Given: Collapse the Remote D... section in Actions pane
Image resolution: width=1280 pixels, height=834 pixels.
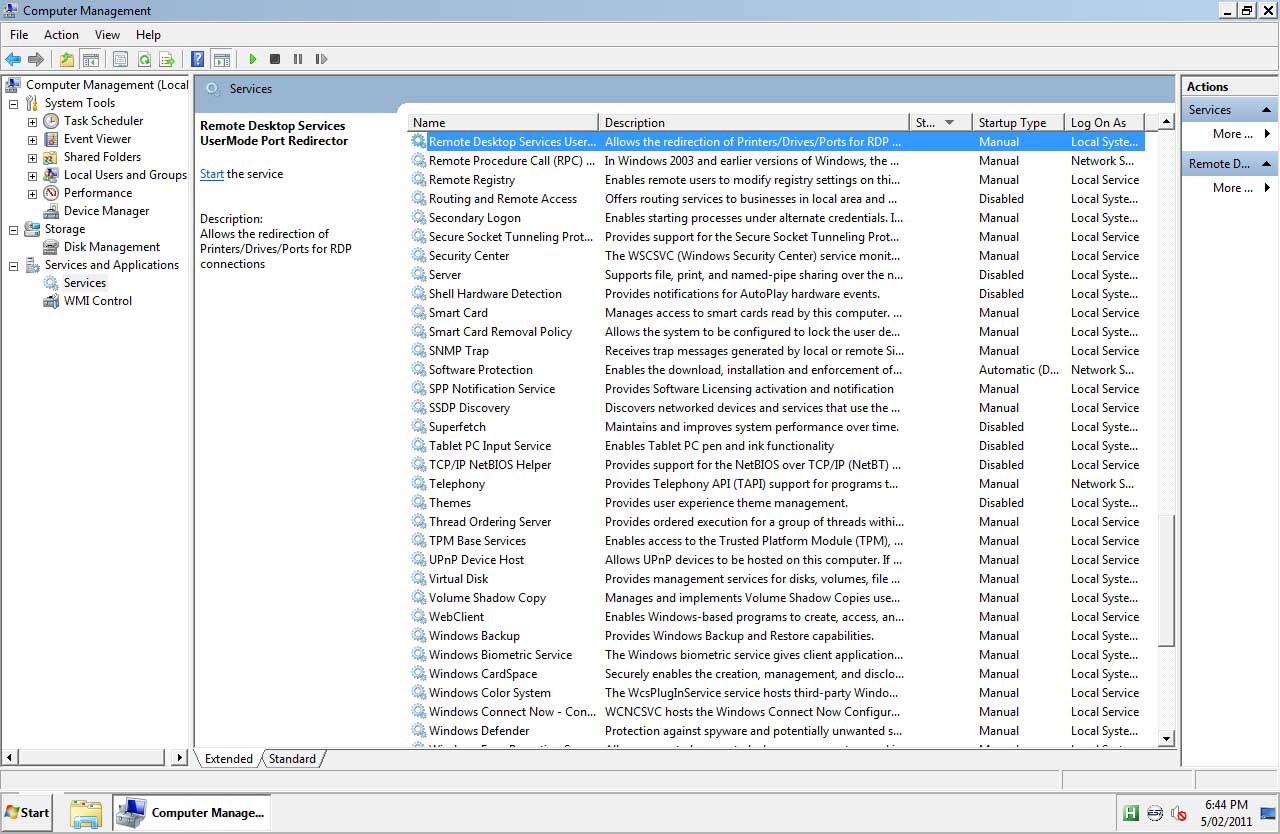Looking at the screenshot, I should (1266, 164).
